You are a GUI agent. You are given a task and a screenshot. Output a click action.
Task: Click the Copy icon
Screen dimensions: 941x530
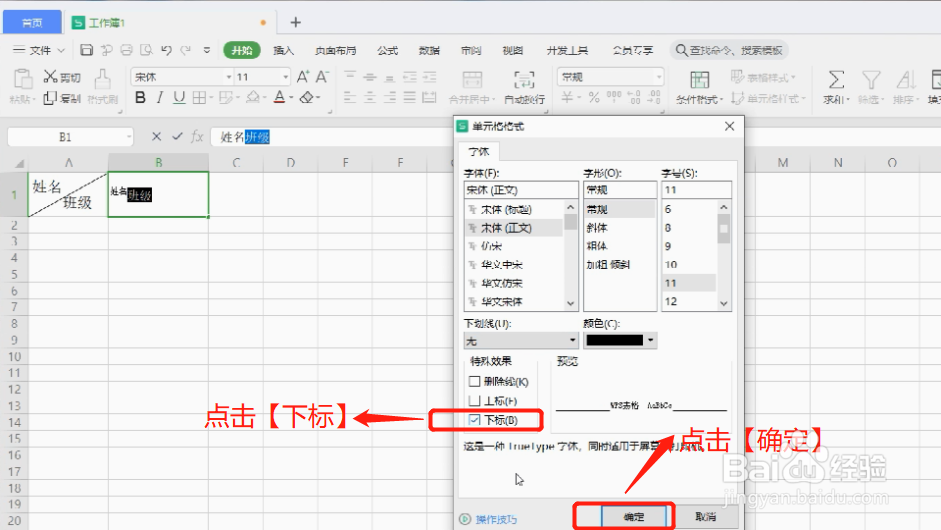[x=50, y=98]
